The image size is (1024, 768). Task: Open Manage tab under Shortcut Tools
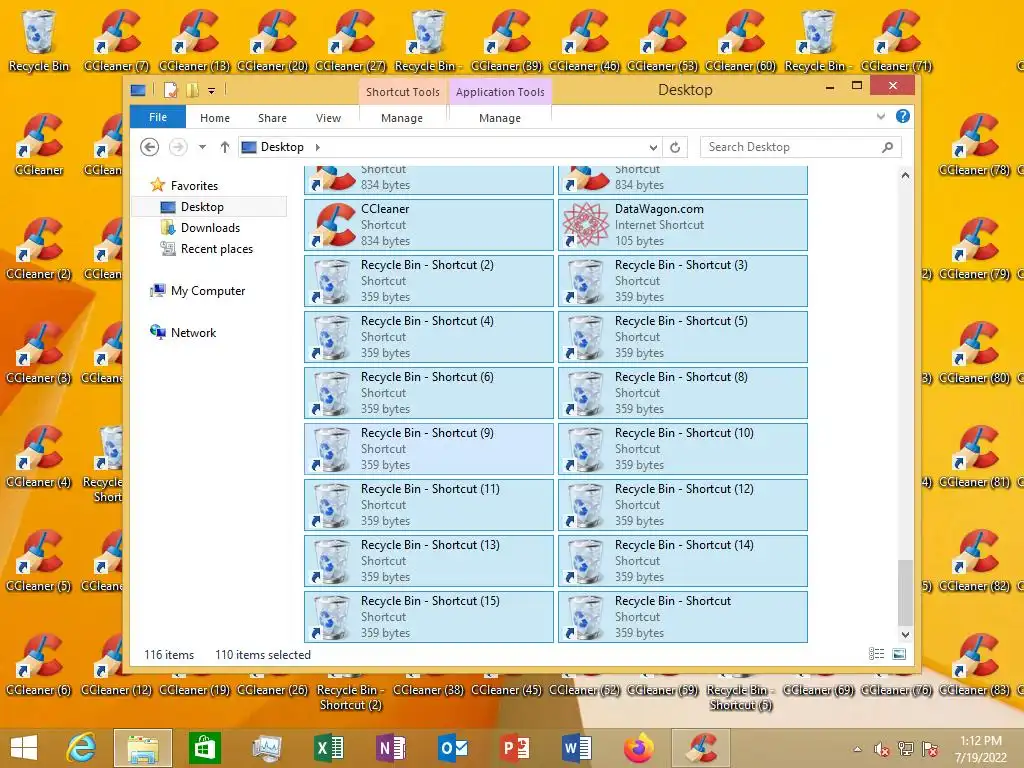[402, 118]
